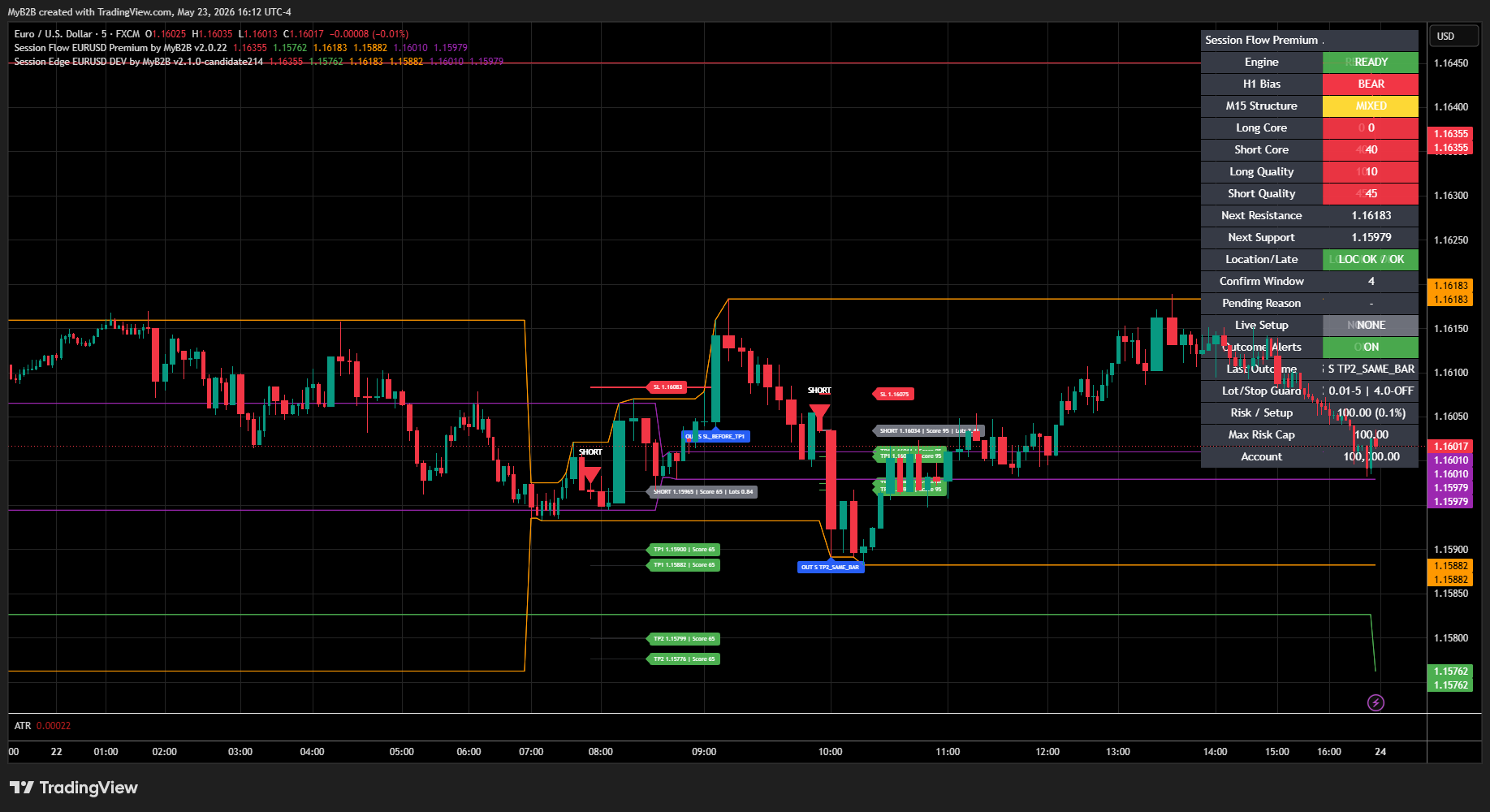Click the red SHORT arrow above the 1.15965 entry label
This screenshot has width=1490, height=812.
(590, 476)
